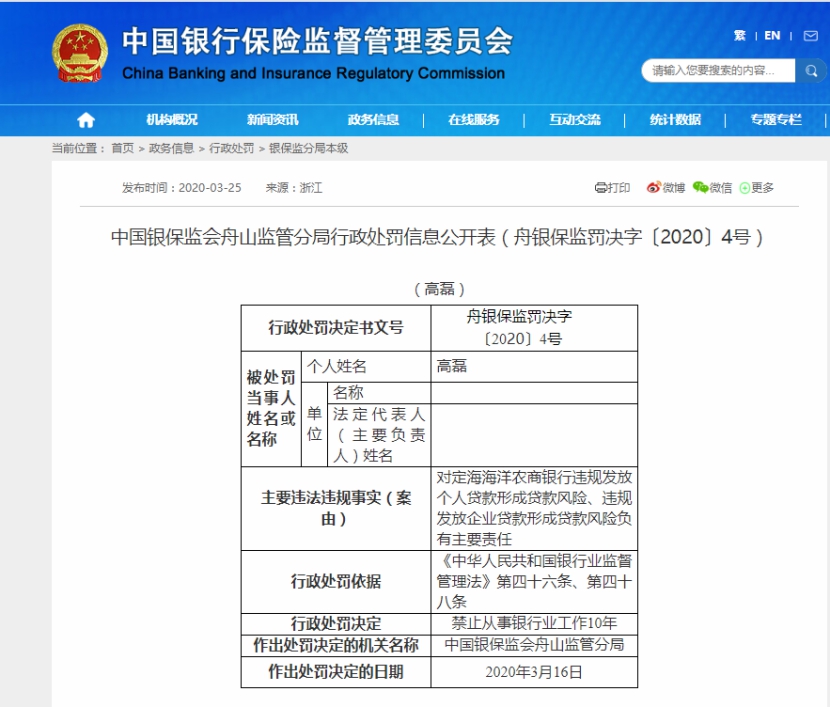The height and width of the screenshot is (707, 830).
Task: Open the 统计数据 menu
Action: pyautogui.click(x=675, y=120)
